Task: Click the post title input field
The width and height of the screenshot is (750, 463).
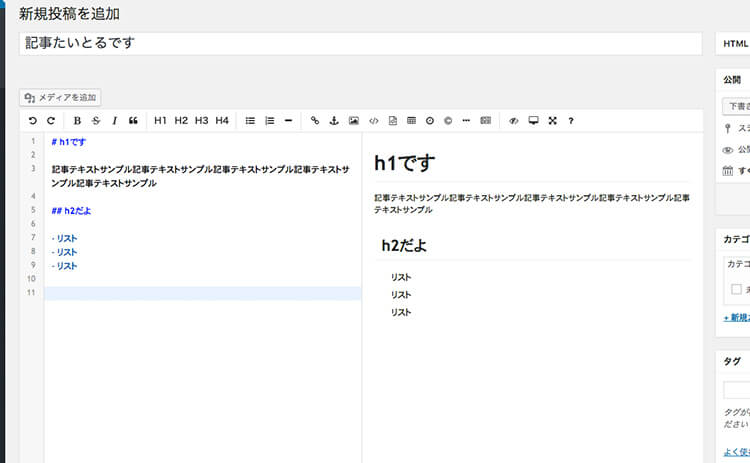Action: point(360,44)
